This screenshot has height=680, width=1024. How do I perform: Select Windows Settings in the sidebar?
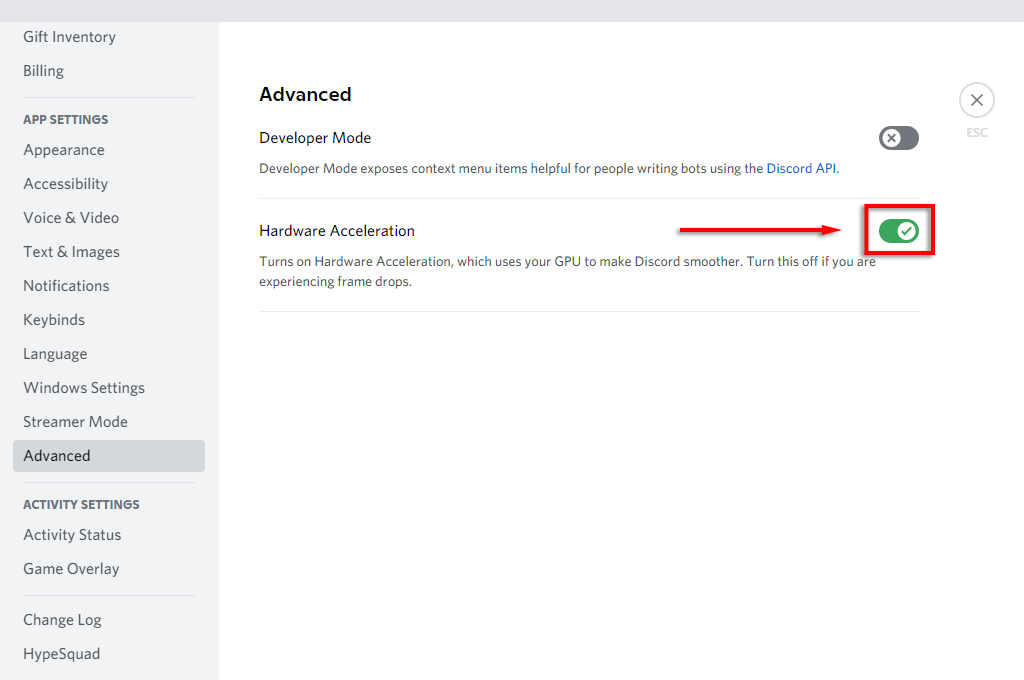[84, 388]
